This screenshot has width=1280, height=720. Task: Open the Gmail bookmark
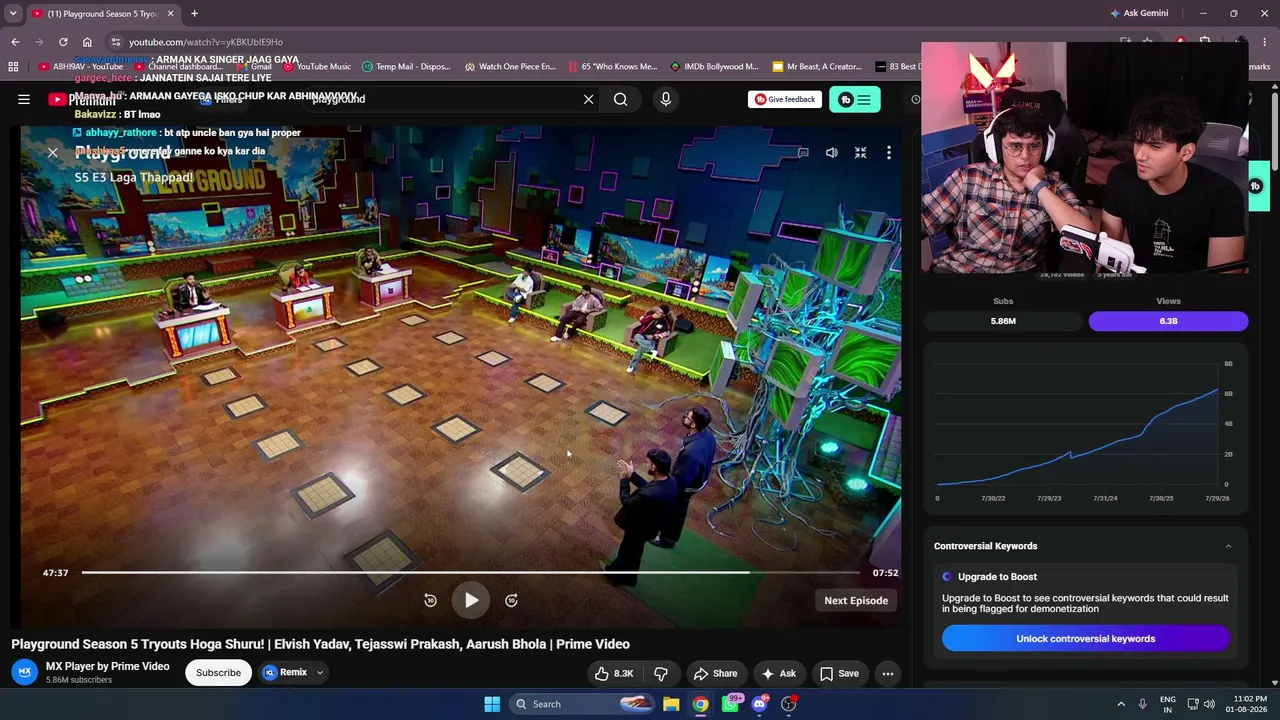point(254,67)
